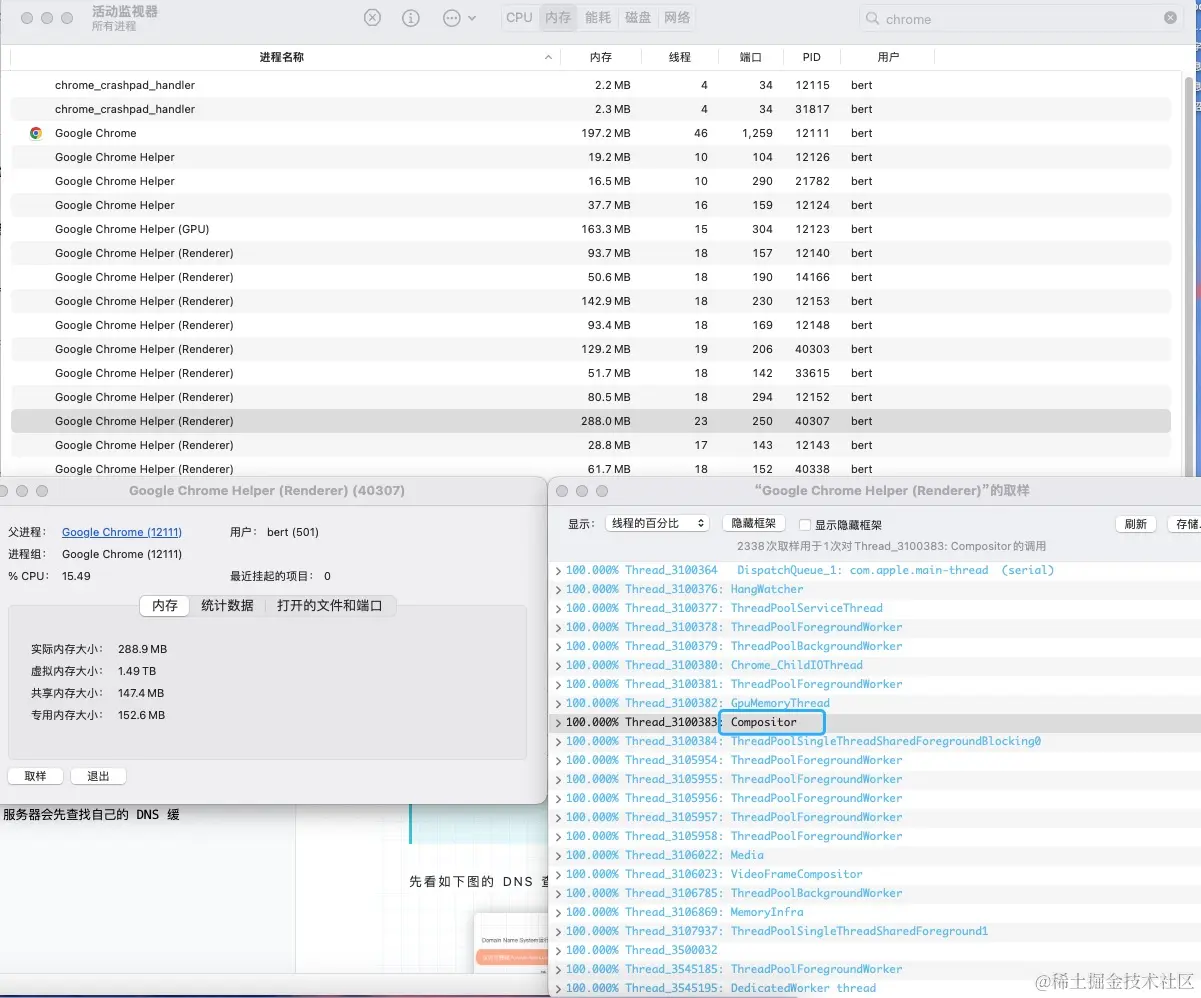Clear the chrome search text

pyautogui.click(x=1170, y=18)
